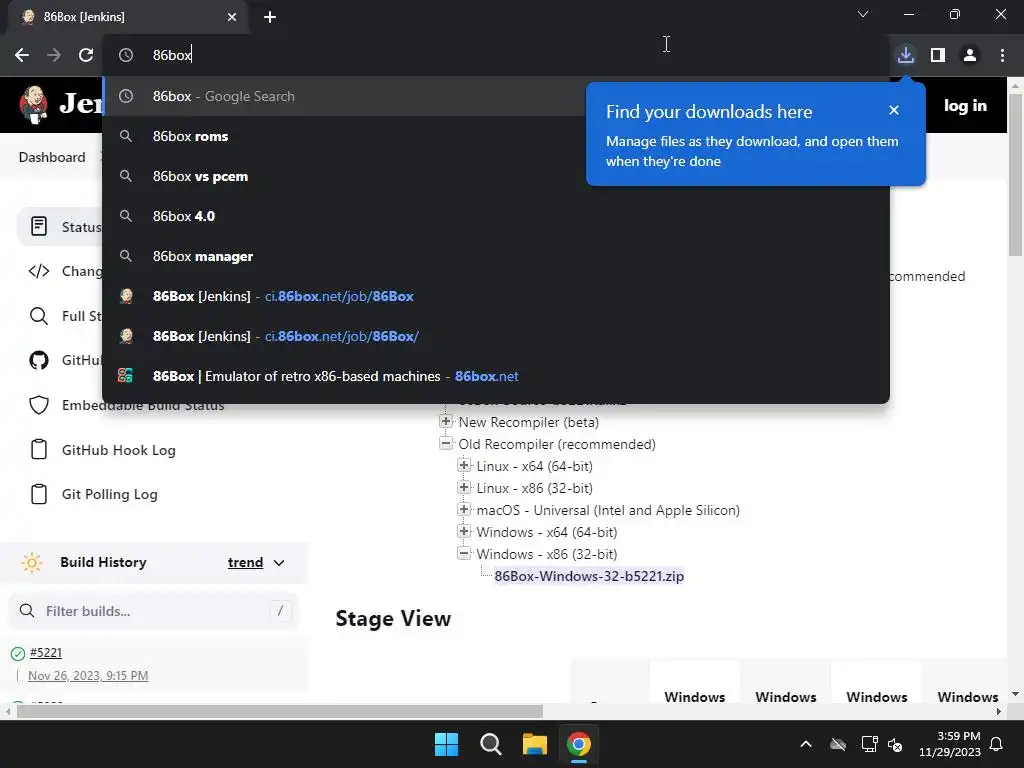Click the Jenkins butler logo
This screenshot has width=1024, height=768.
(x=33, y=104)
